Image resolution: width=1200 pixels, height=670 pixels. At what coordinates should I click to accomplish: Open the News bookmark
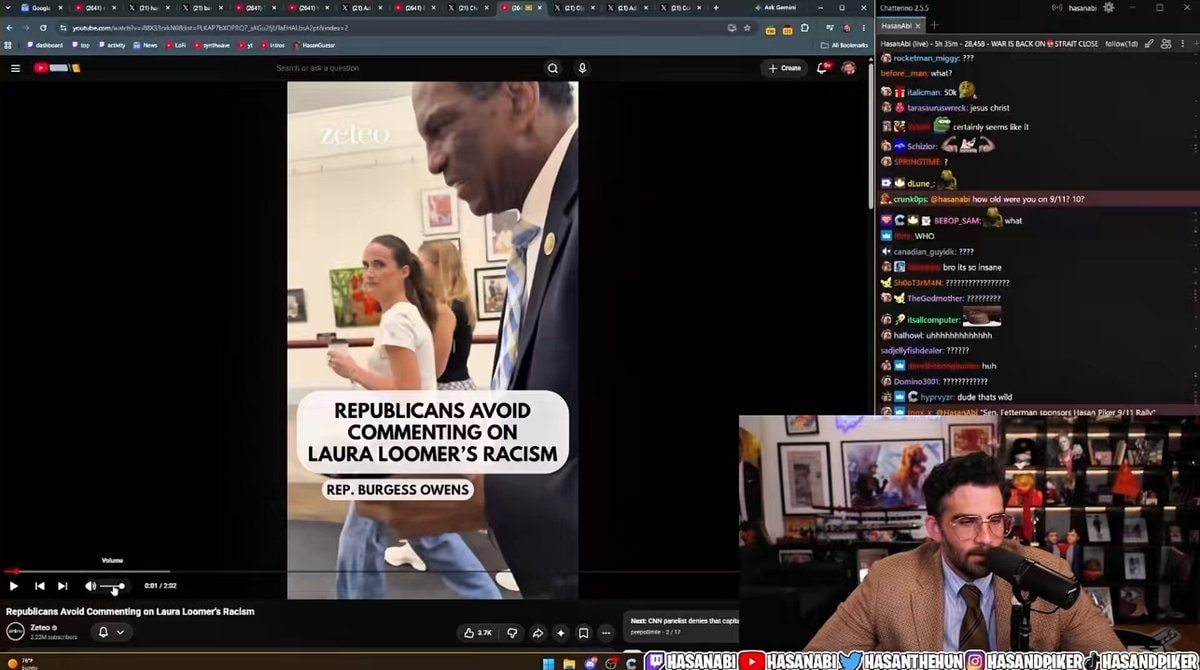pos(145,45)
